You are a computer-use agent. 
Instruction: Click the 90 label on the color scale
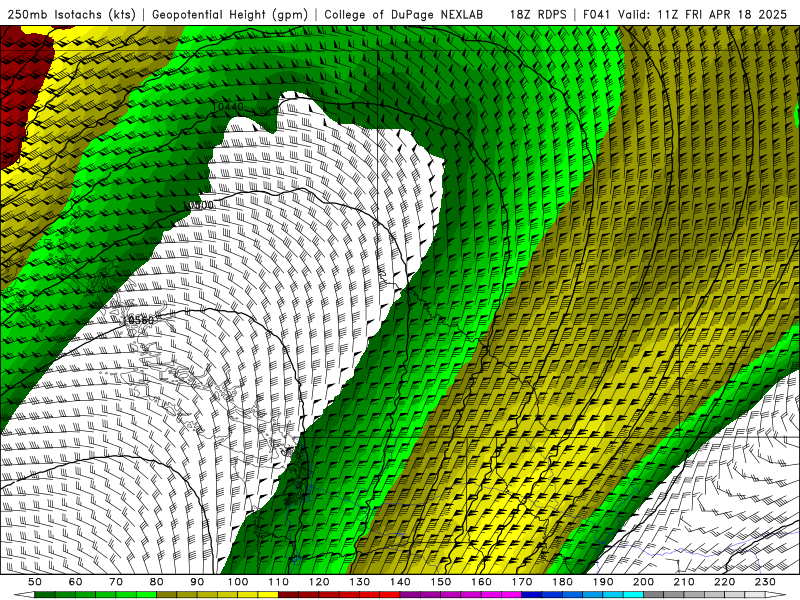197,582
